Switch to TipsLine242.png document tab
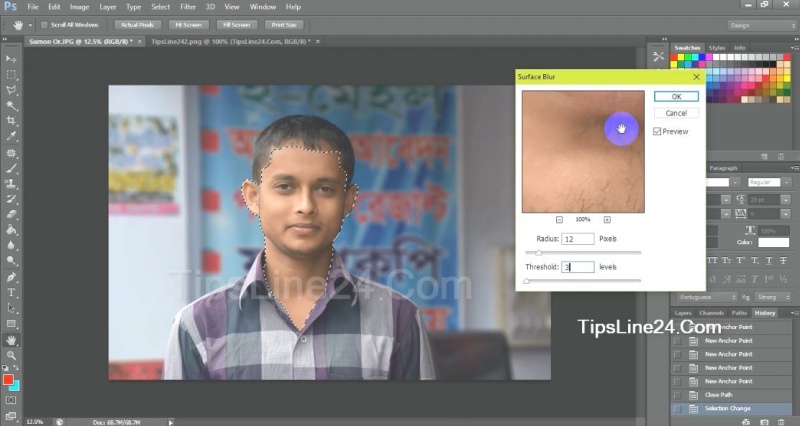The image size is (800, 426). click(x=231, y=41)
